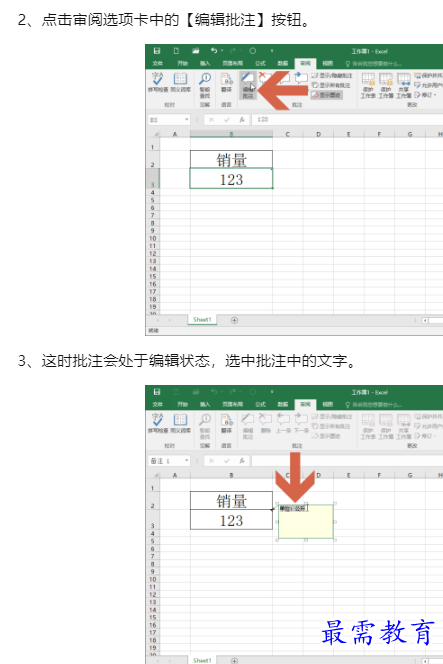The image size is (443, 664).
Task: Open Name Box dropdown in step 3 Excel
Action: (186, 461)
